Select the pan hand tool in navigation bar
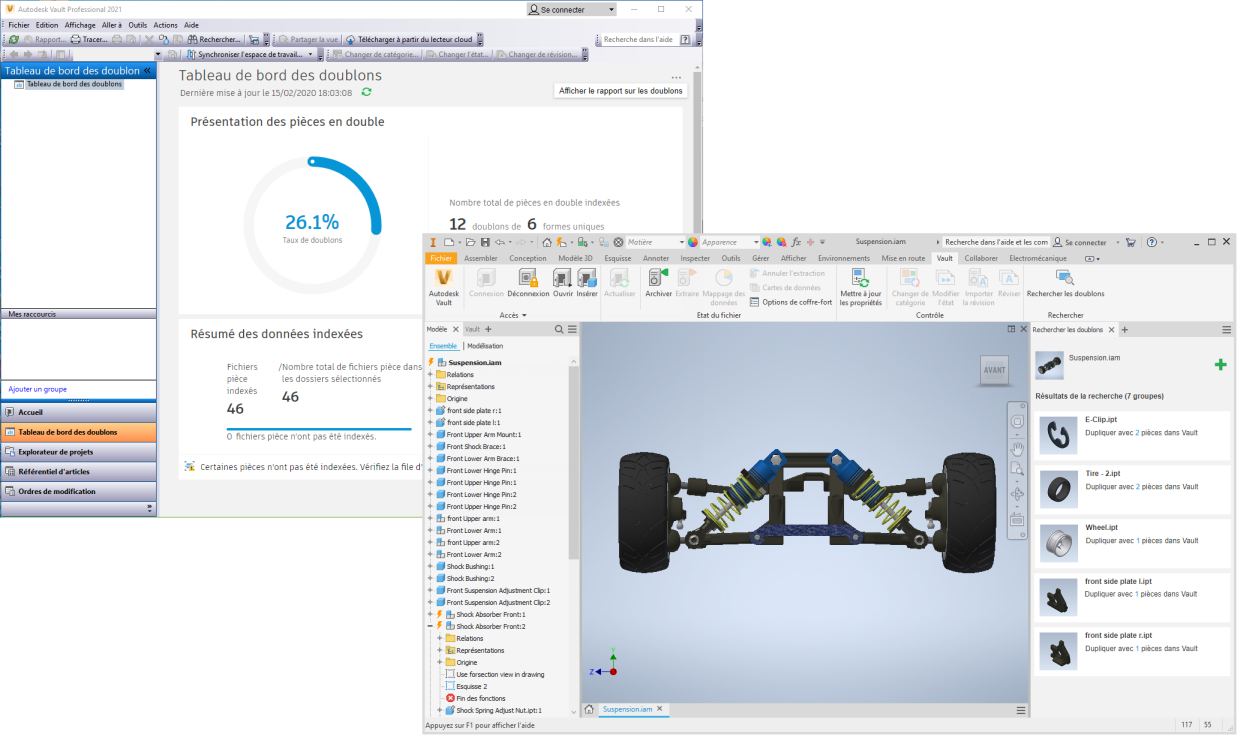1237x735 pixels. tap(1018, 447)
